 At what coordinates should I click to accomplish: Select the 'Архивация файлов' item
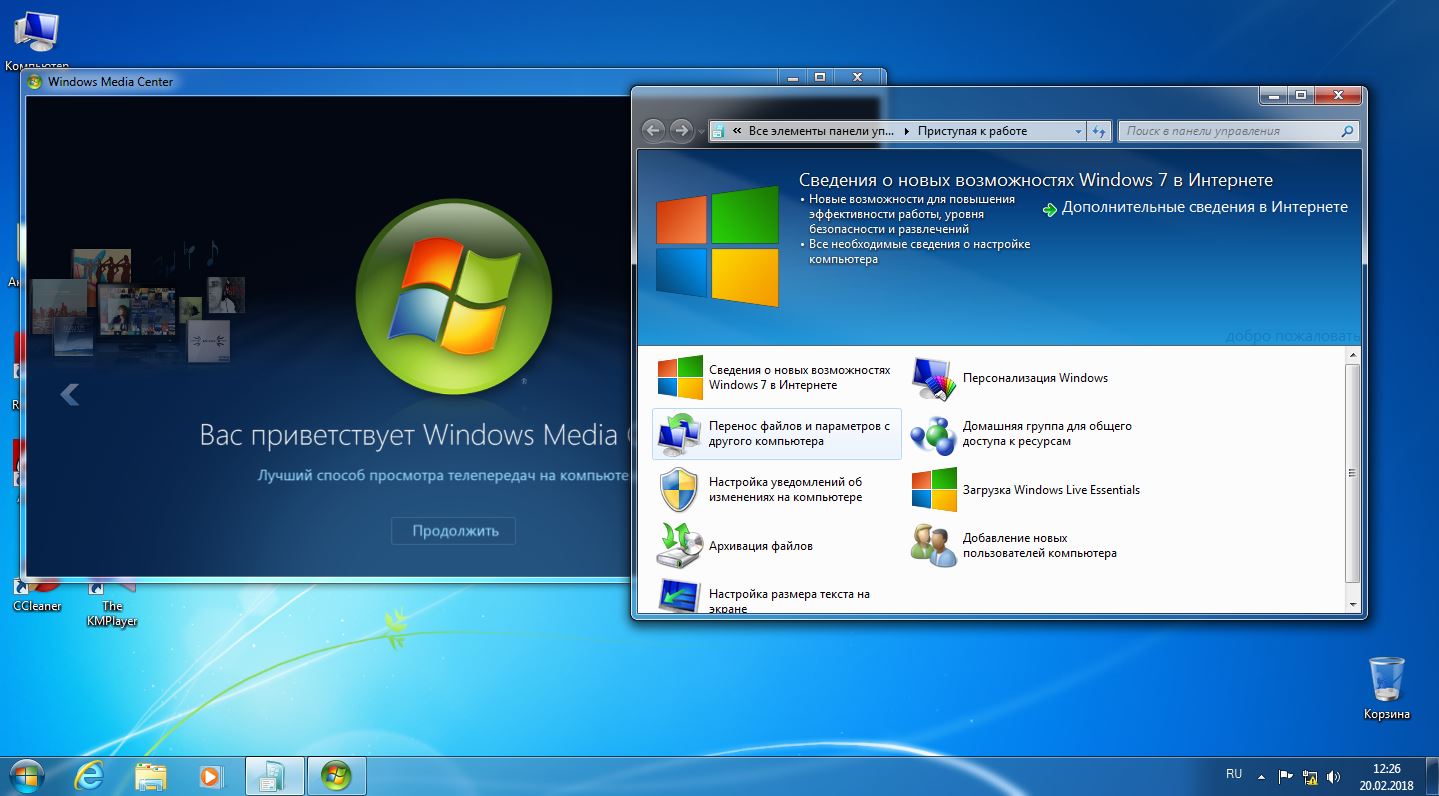coord(775,546)
